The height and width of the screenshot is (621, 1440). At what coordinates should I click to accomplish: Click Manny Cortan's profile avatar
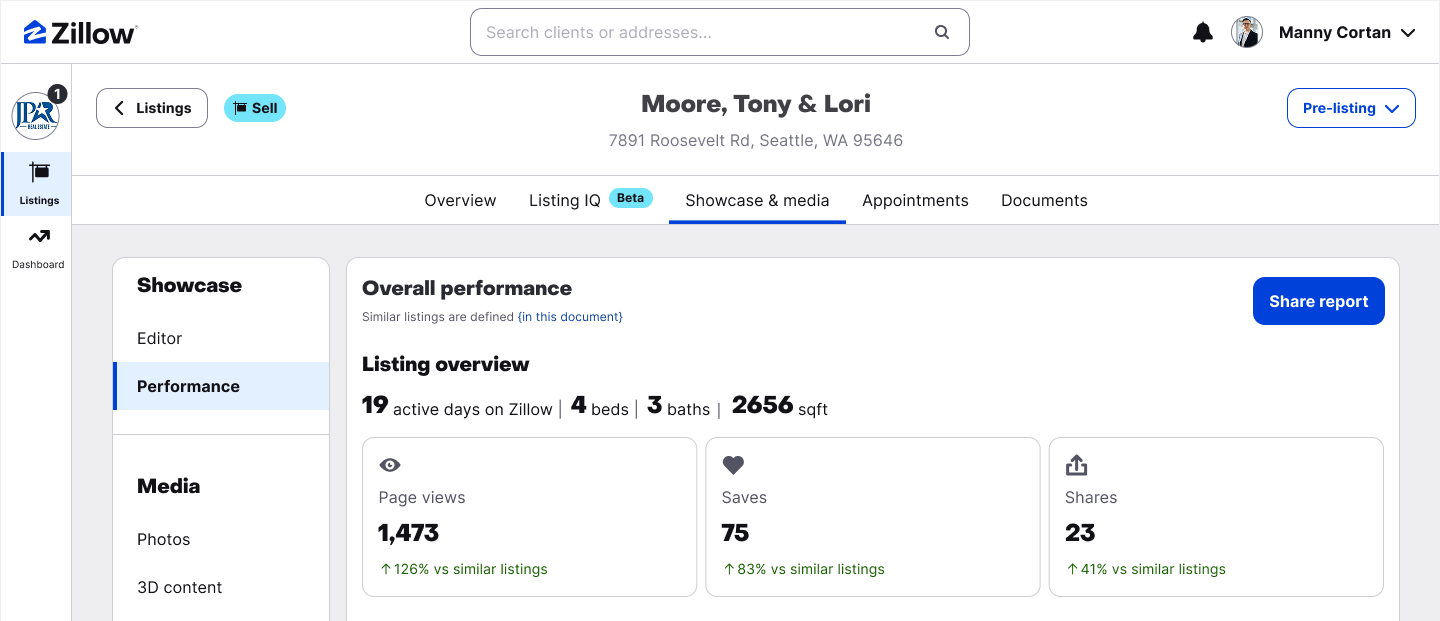[1246, 32]
